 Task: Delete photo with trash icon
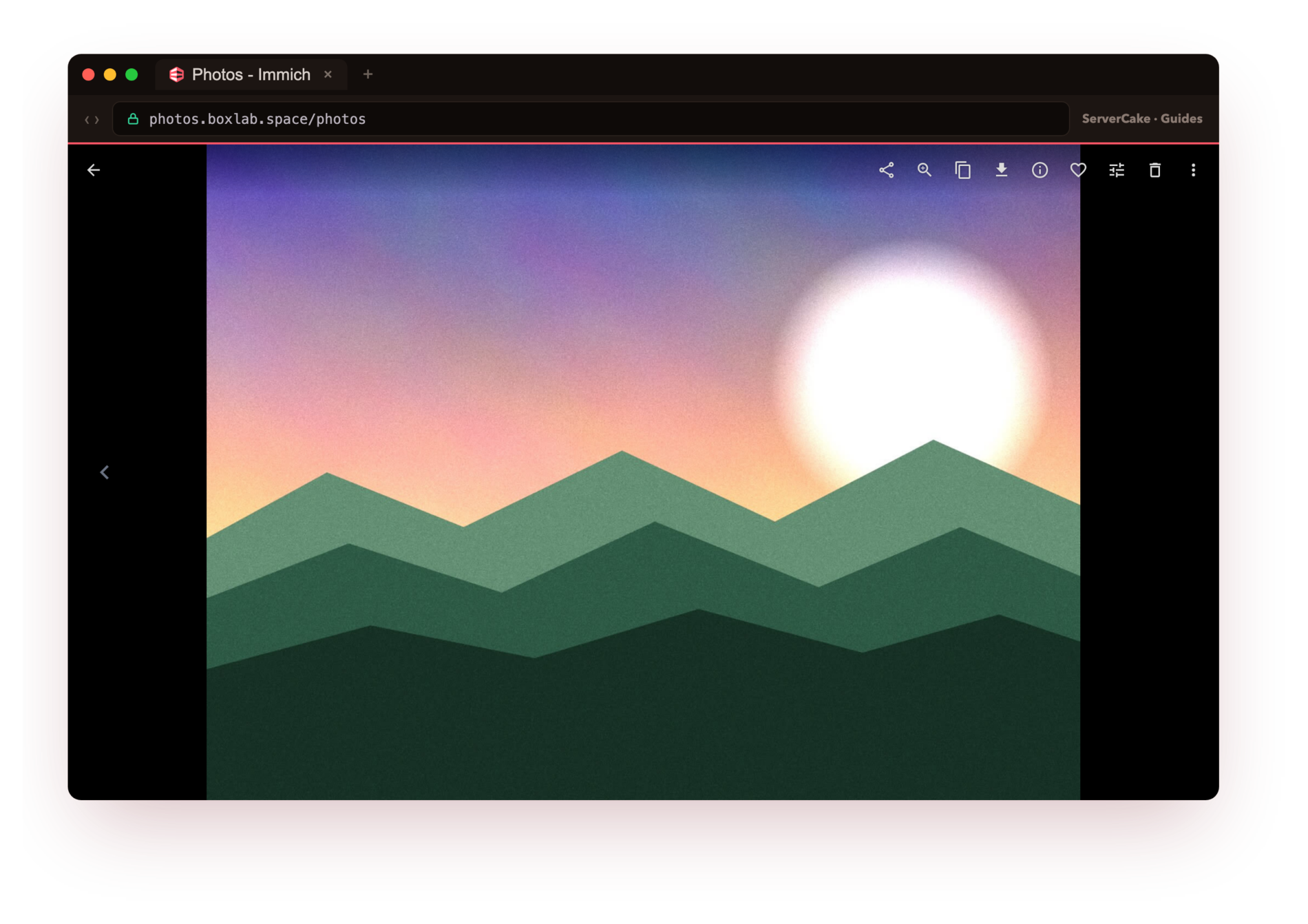point(1155,170)
